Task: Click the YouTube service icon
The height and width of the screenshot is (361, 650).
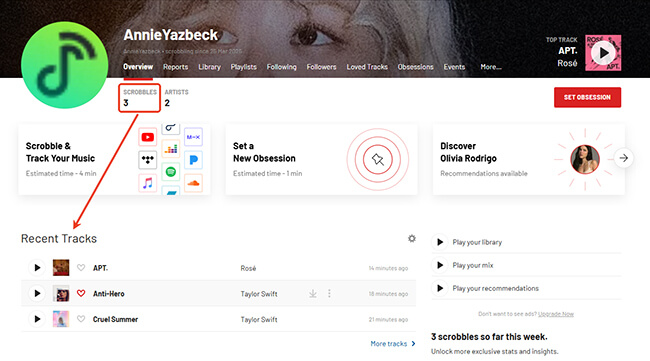Action: pos(148,137)
